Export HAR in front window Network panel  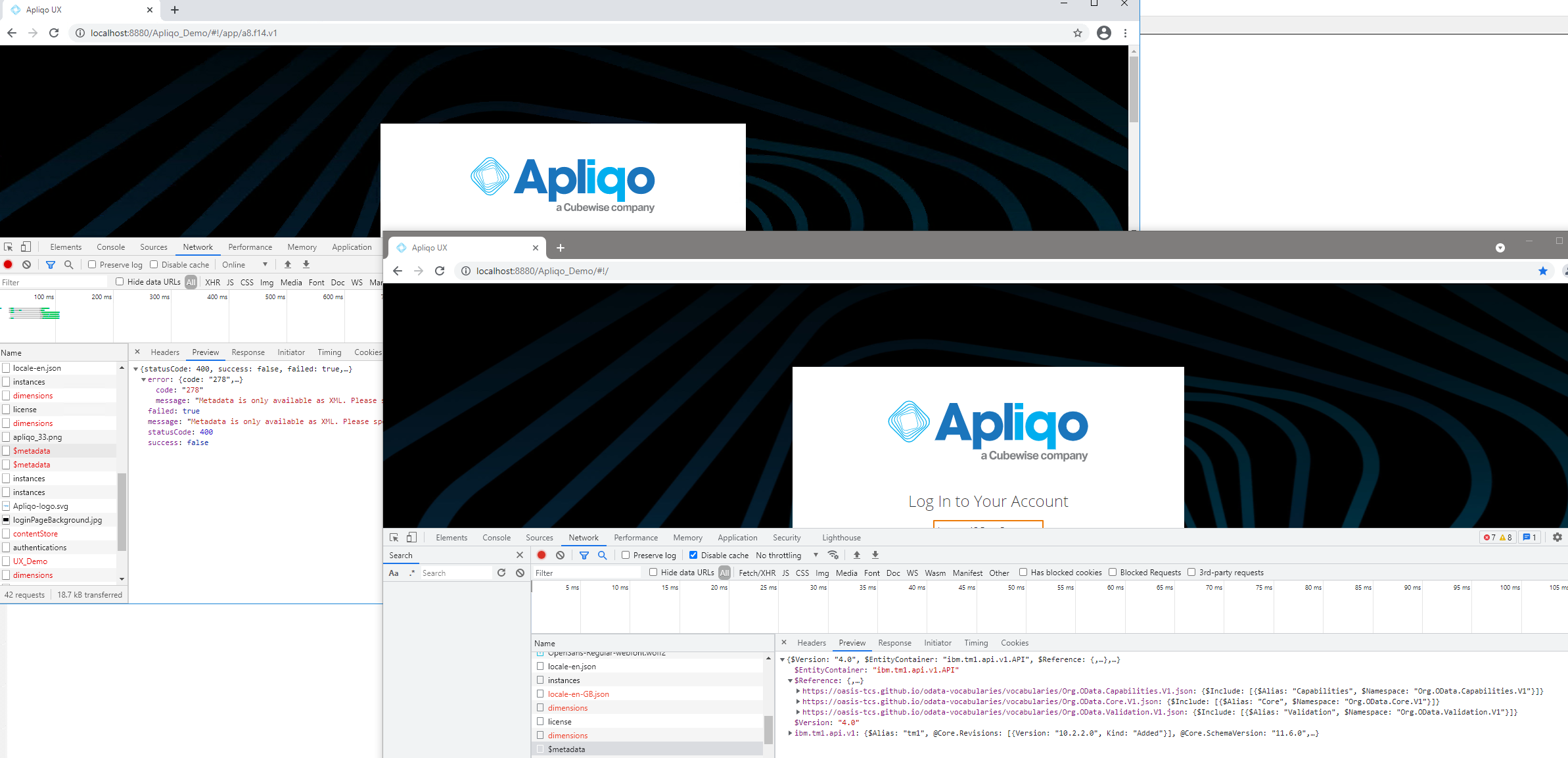click(x=875, y=555)
